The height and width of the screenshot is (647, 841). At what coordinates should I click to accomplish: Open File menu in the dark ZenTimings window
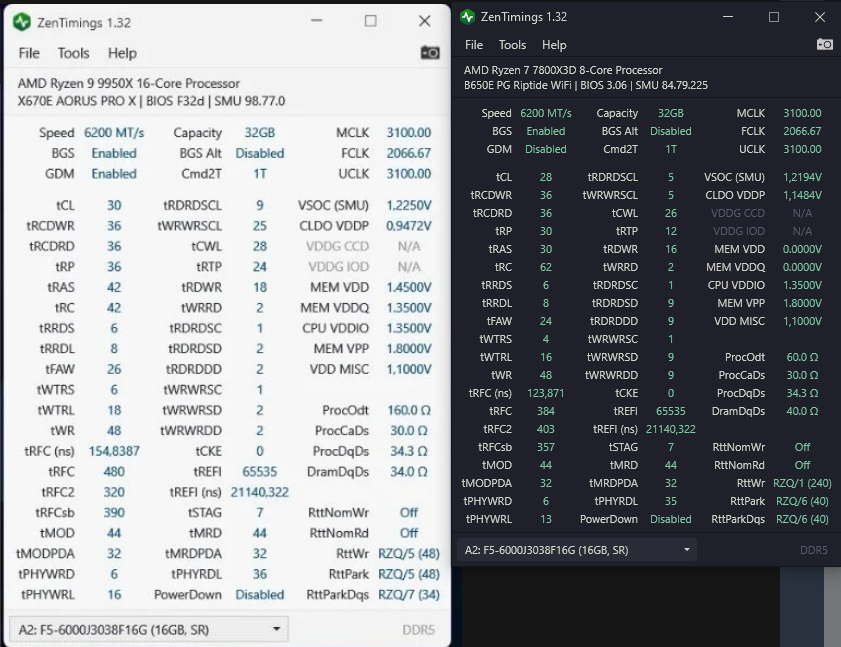tap(474, 45)
